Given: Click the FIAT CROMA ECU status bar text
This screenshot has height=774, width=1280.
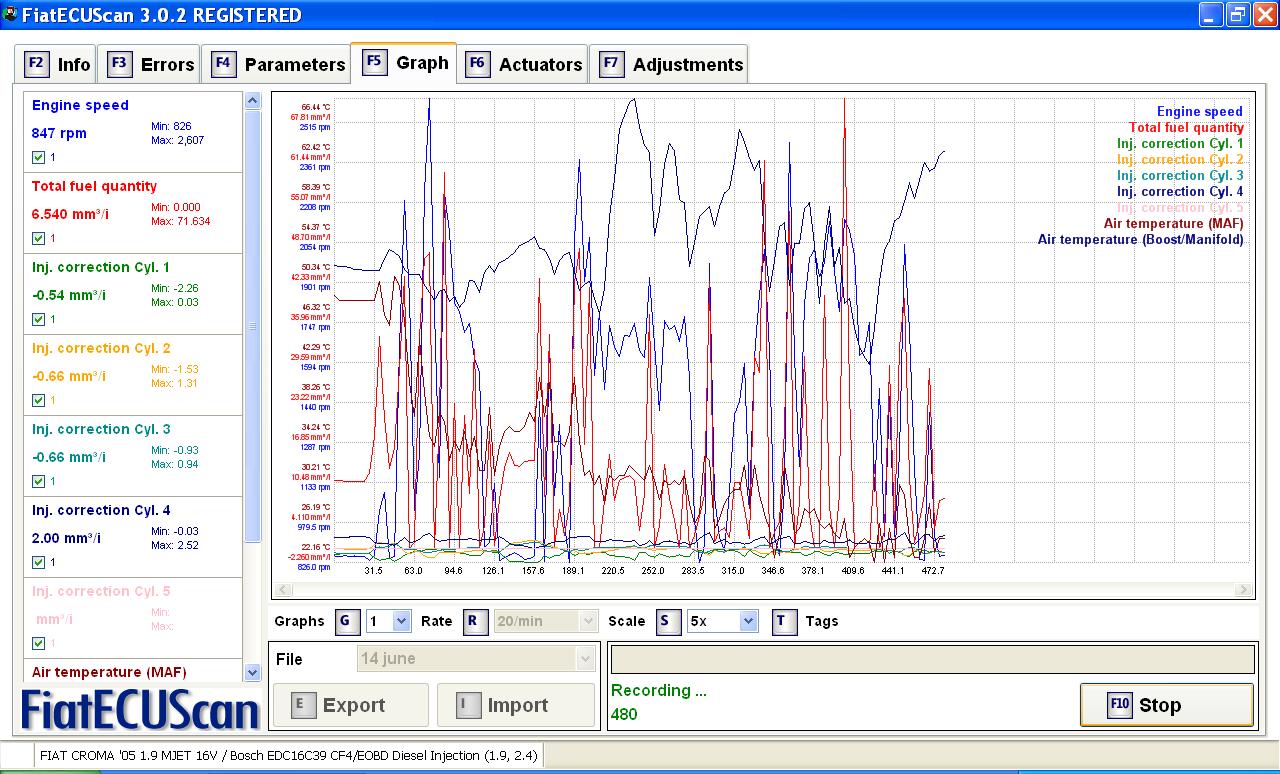Looking at the screenshot, I should [289, 756].
